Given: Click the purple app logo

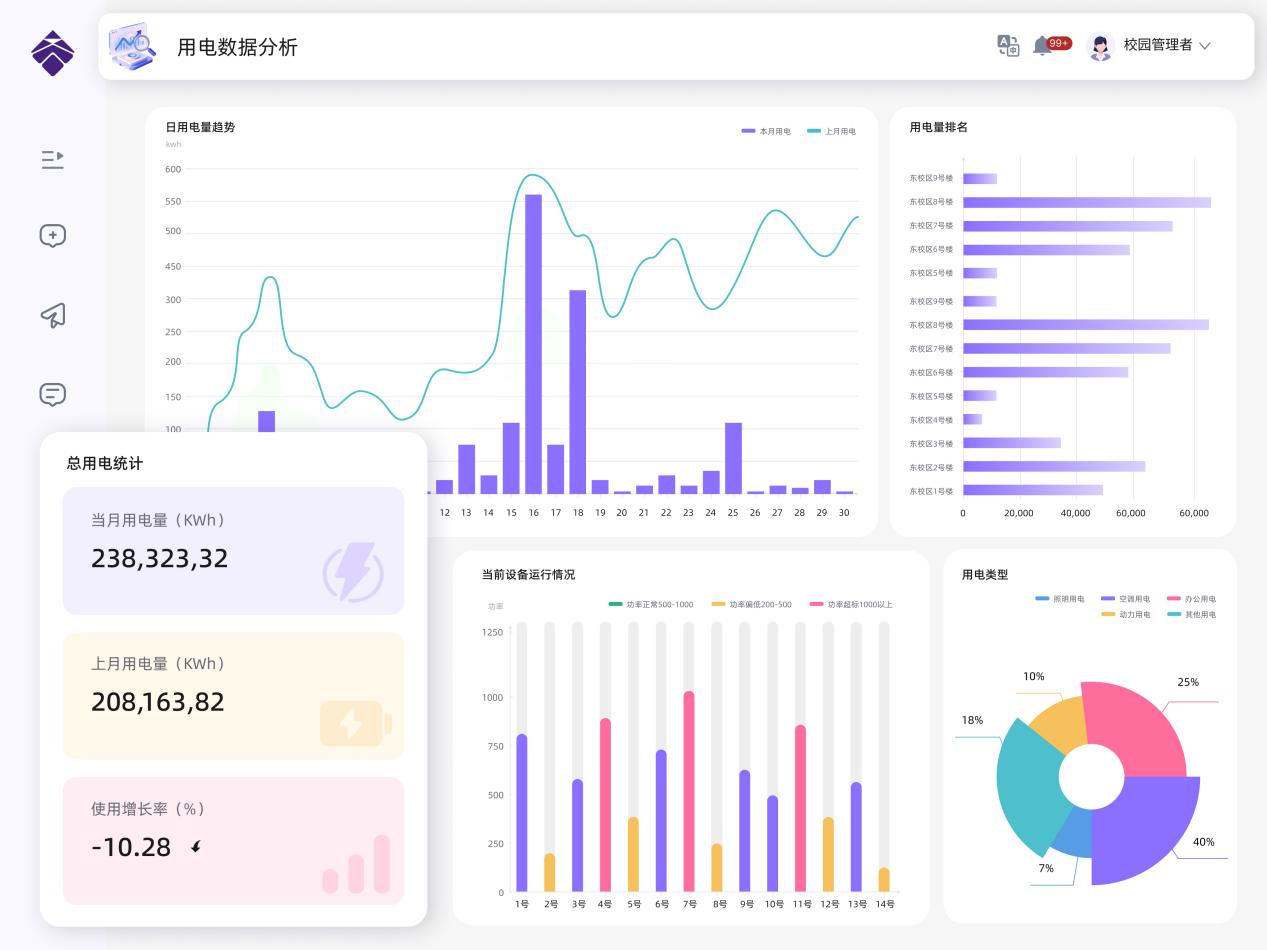Looking at the screenshot, I should 52,53.
